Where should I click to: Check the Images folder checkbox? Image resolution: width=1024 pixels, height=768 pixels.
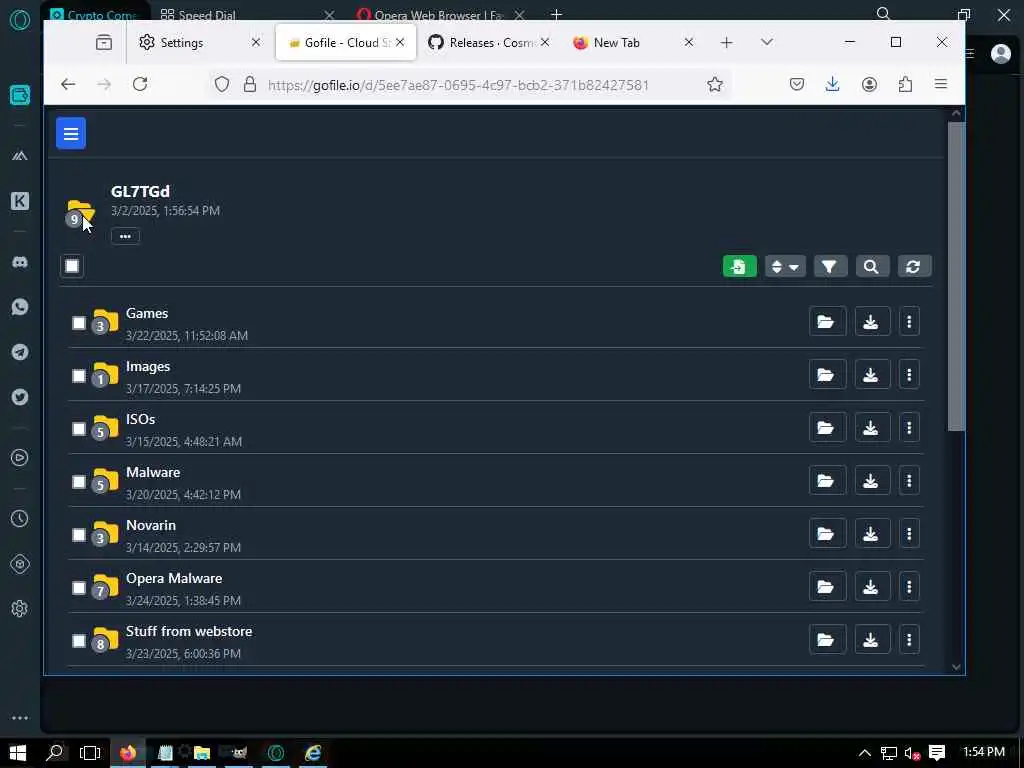point(79,376)
